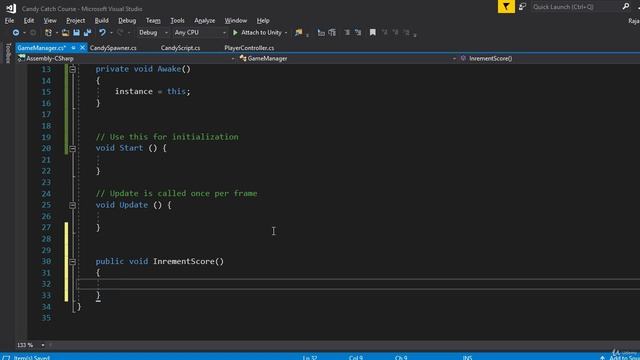Click line number 35 in the margin
Viewport: 640px width, 360px height.
(46, 318)
